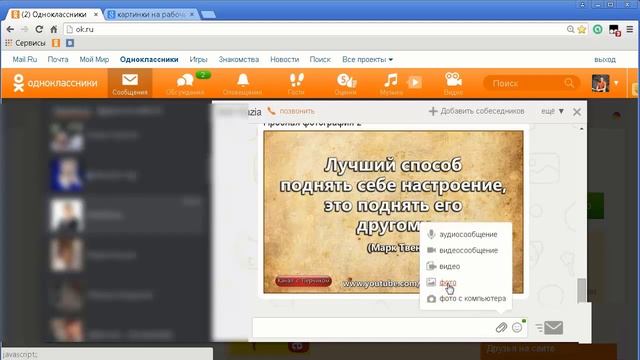Click the browser back arrow
Screen dimensions: 640x360
coord(10,29)
